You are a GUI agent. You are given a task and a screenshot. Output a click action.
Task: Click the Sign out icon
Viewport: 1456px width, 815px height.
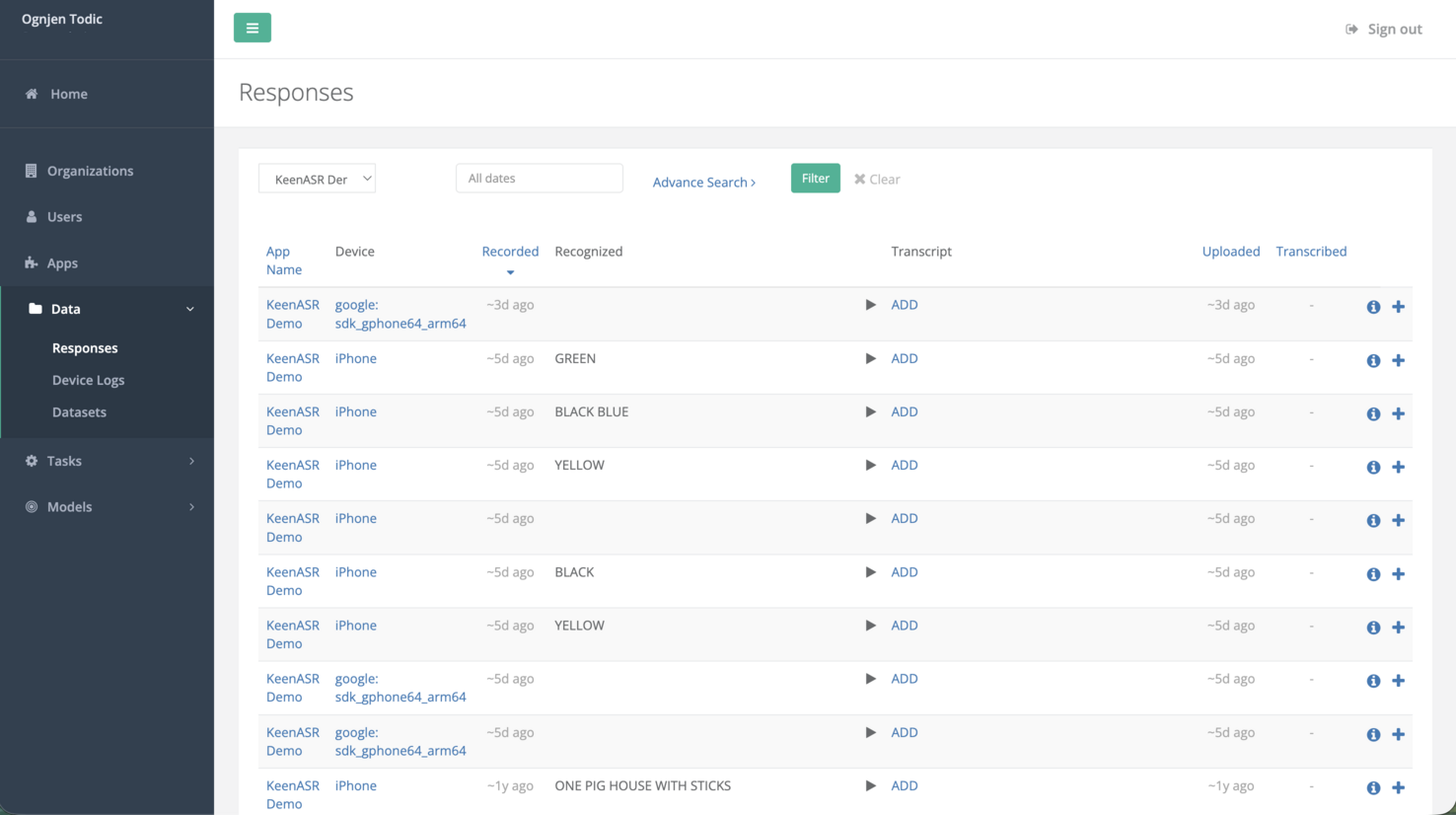[1350, 29]
